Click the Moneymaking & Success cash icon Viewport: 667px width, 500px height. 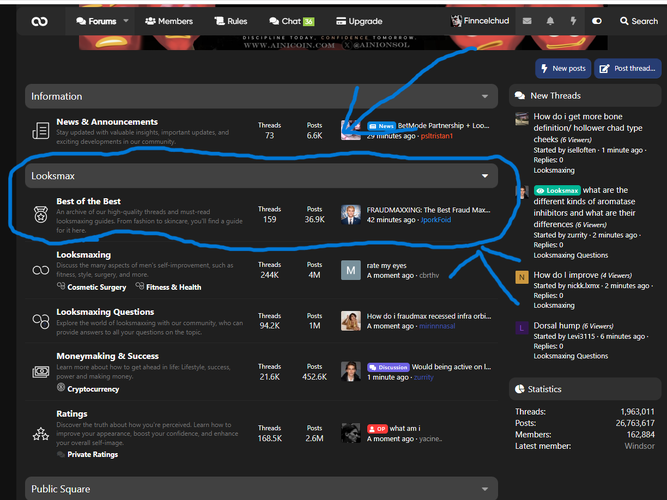(x=41, y=371)
